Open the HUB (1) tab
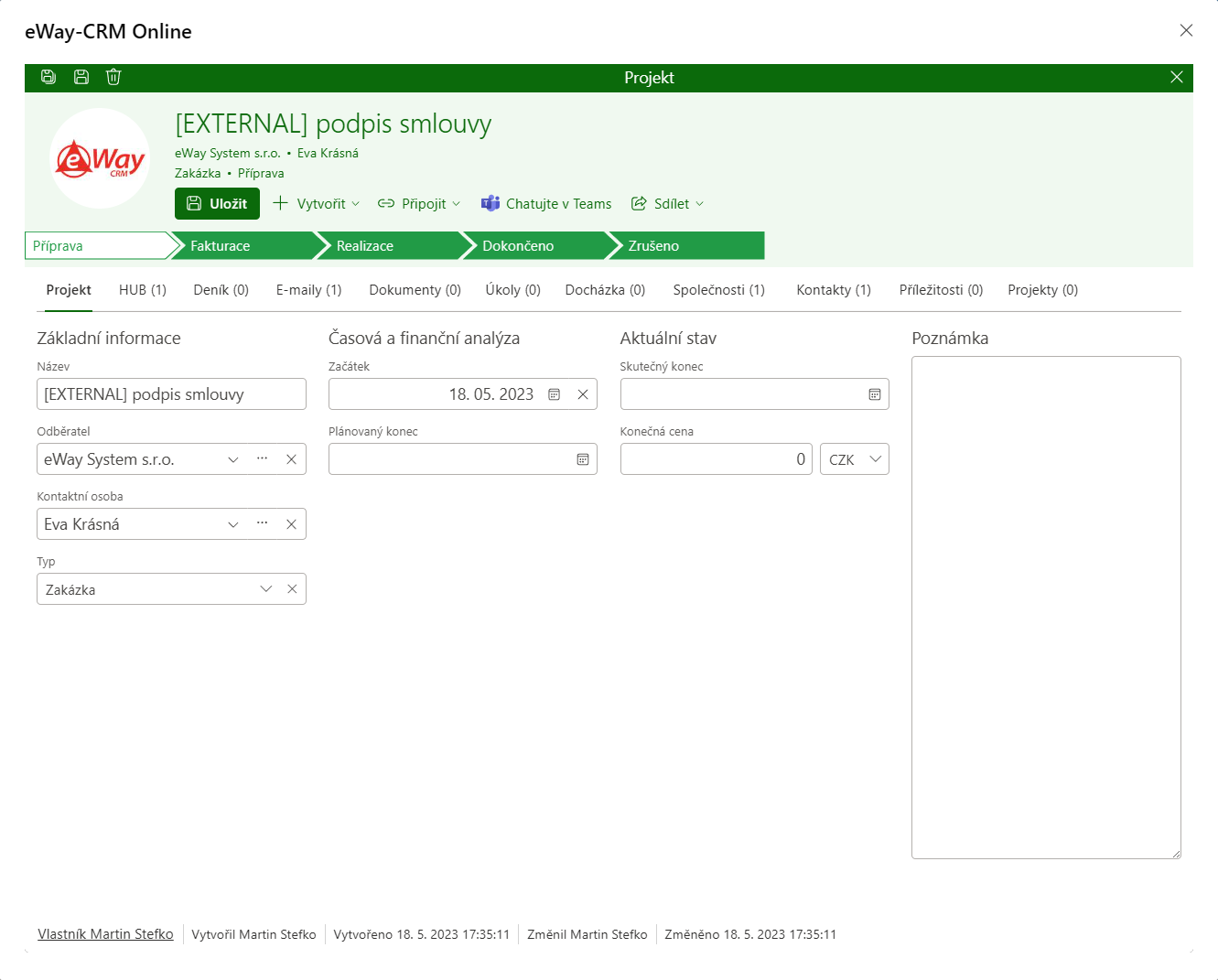 tap(143, 289)
